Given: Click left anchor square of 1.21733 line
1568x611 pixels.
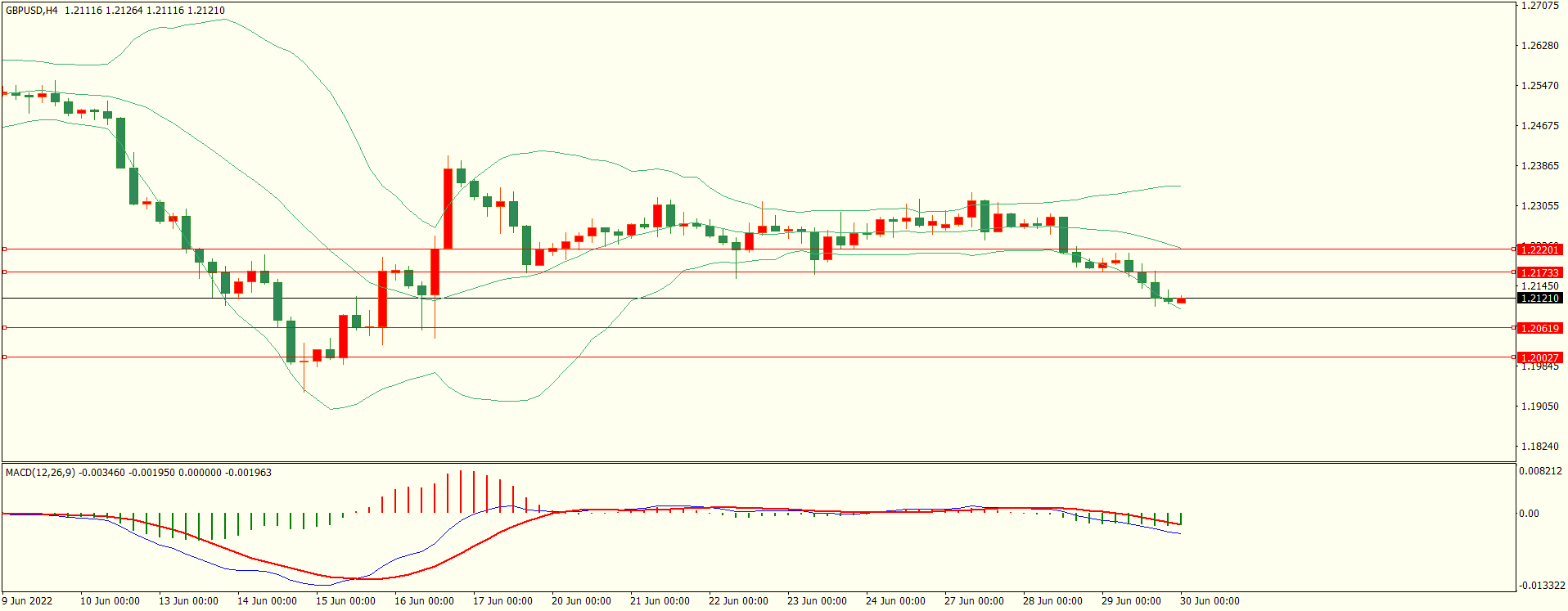Looking at the screenshot, I should click(4, 272).
